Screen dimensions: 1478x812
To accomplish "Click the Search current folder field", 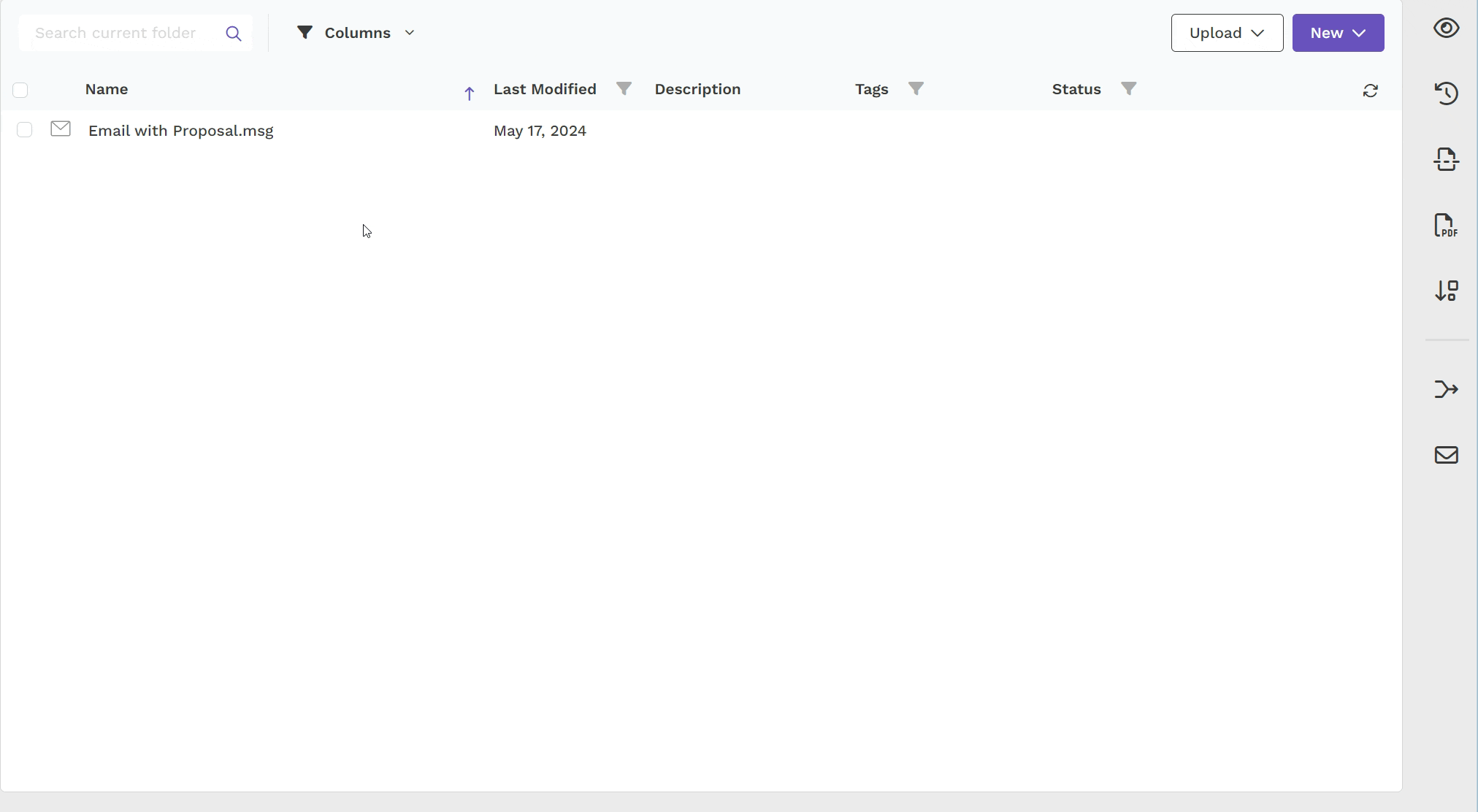I will 120,33.
